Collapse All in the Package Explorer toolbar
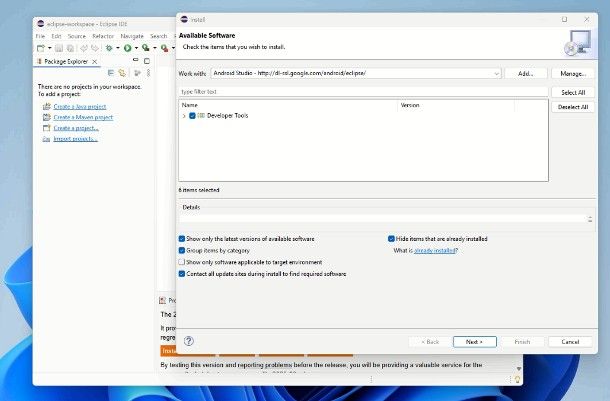The image size is (610, 401). 111,73
